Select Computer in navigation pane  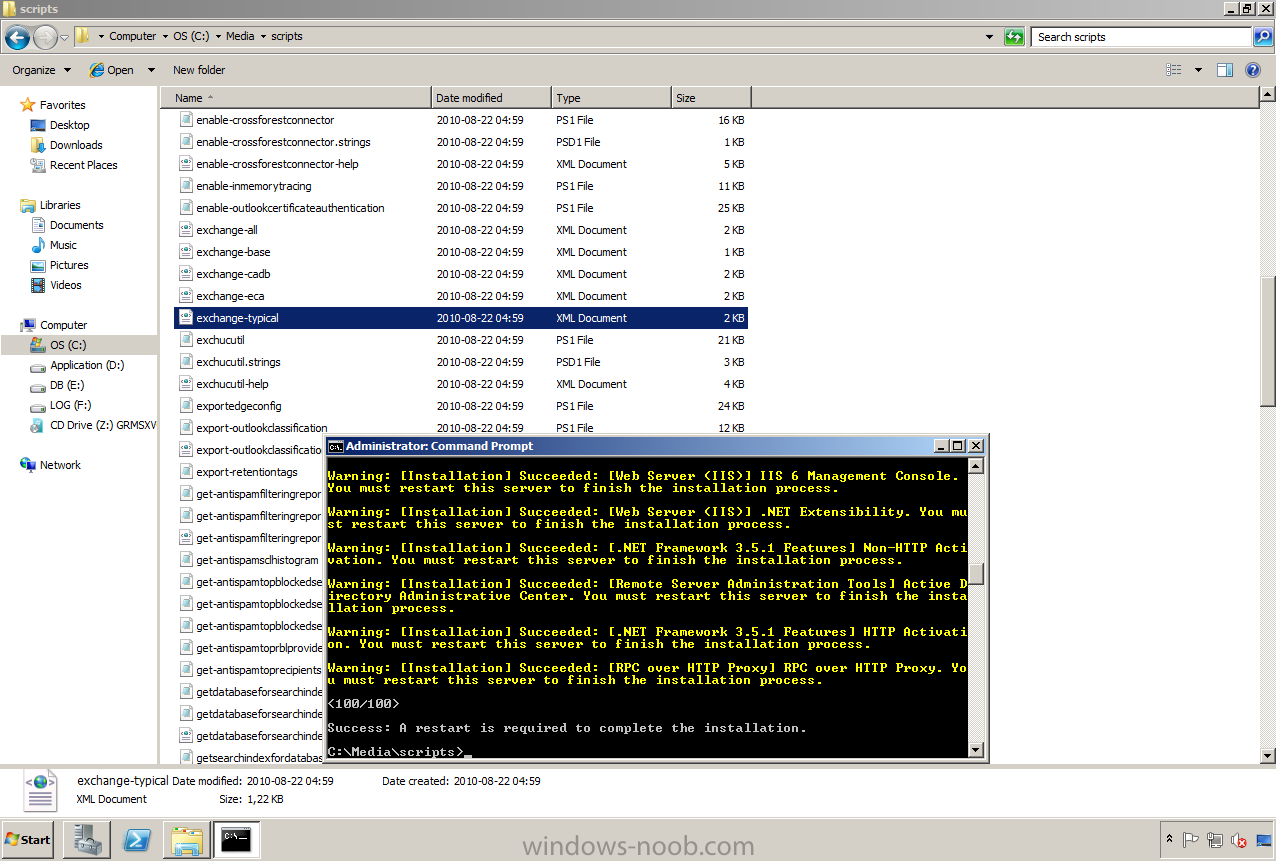[x=63, y=325]
